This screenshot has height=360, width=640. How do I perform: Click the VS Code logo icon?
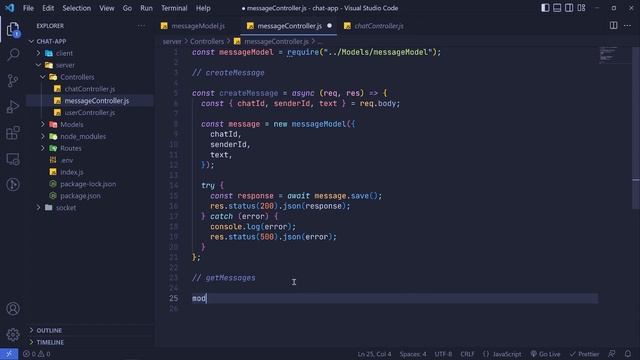click(x=9, y=8)
